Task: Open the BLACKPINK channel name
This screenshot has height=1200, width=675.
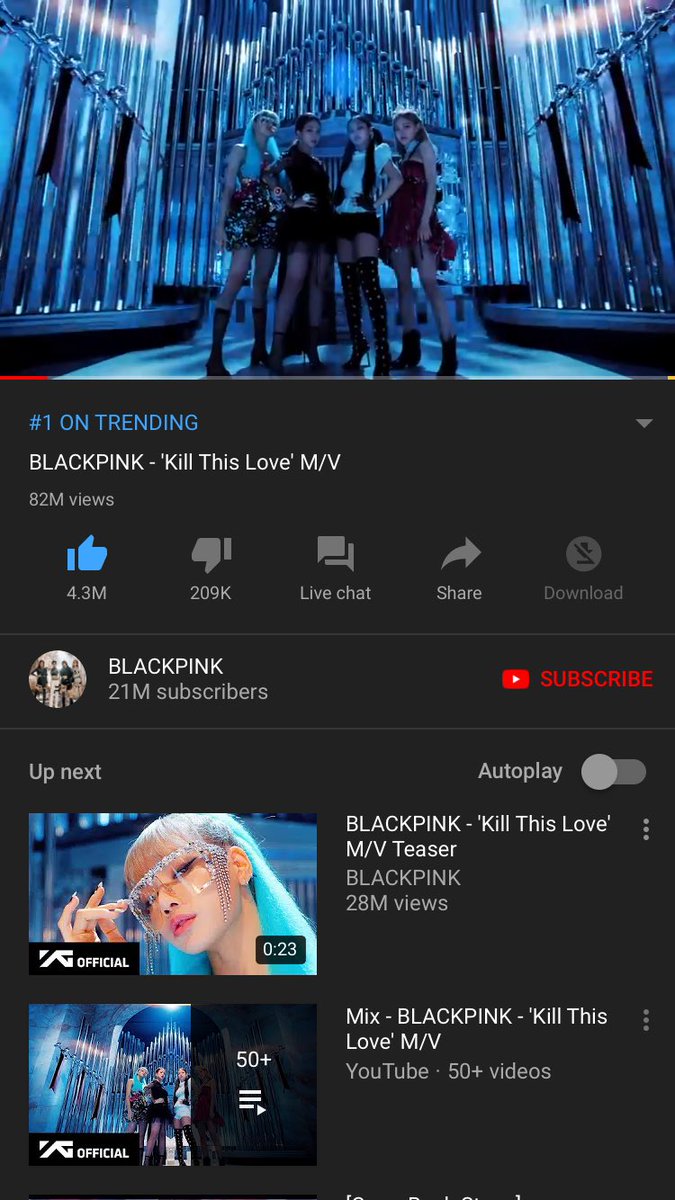Action: coord(165,666)
